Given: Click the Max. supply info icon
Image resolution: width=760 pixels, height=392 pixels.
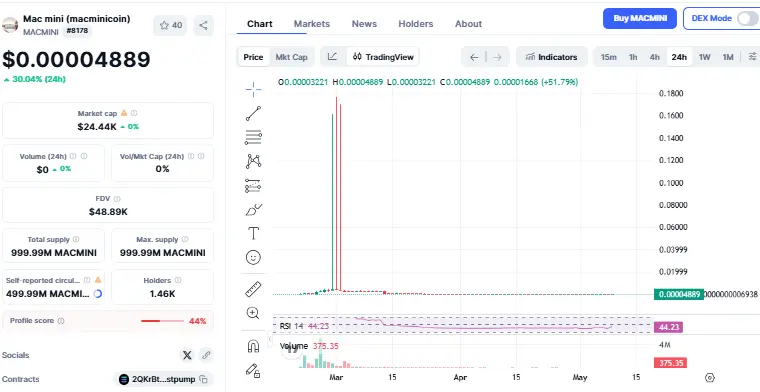Looking at the screenshot, I should 185,239.
